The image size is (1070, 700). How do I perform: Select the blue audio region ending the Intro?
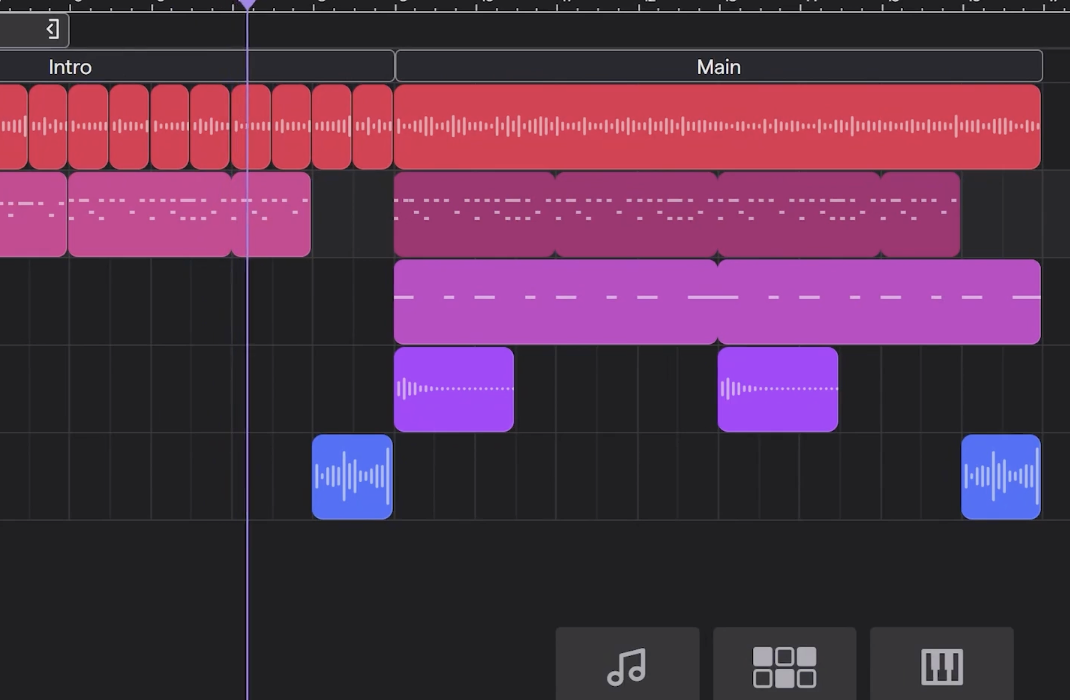[352, 477]
